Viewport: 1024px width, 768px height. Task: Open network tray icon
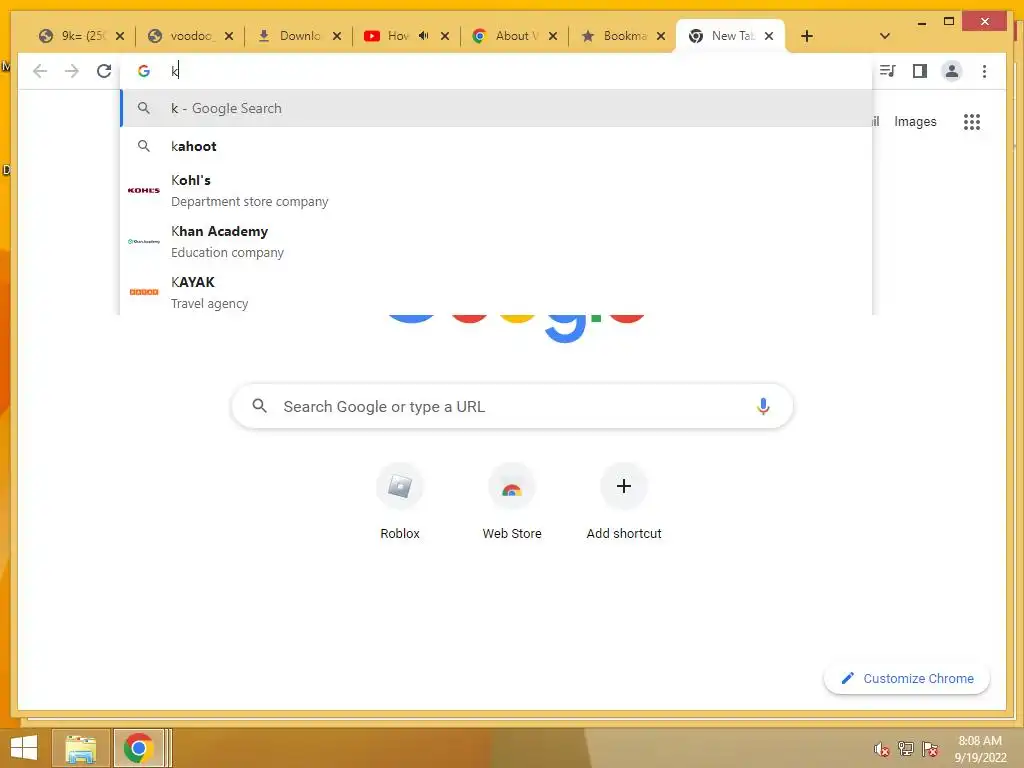pyautogui.click(x=906, y=749)
